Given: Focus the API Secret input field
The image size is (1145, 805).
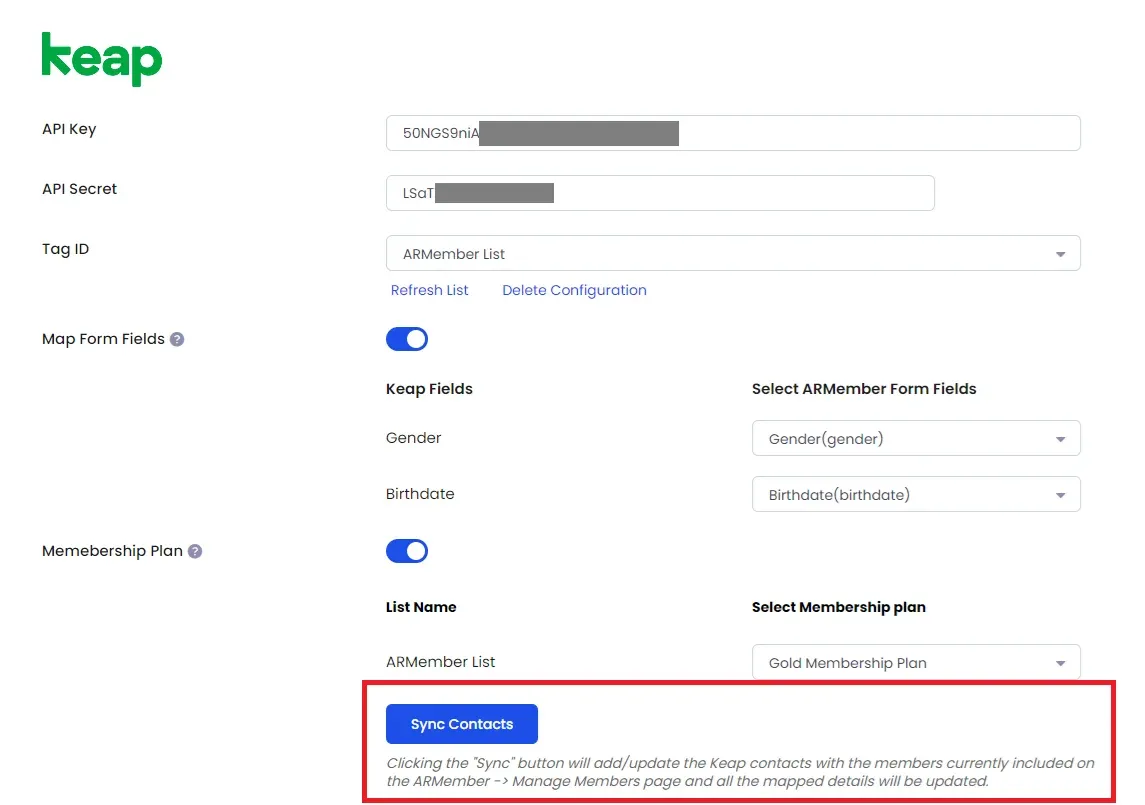Looking at the screenshot, I should click(660, 193).
